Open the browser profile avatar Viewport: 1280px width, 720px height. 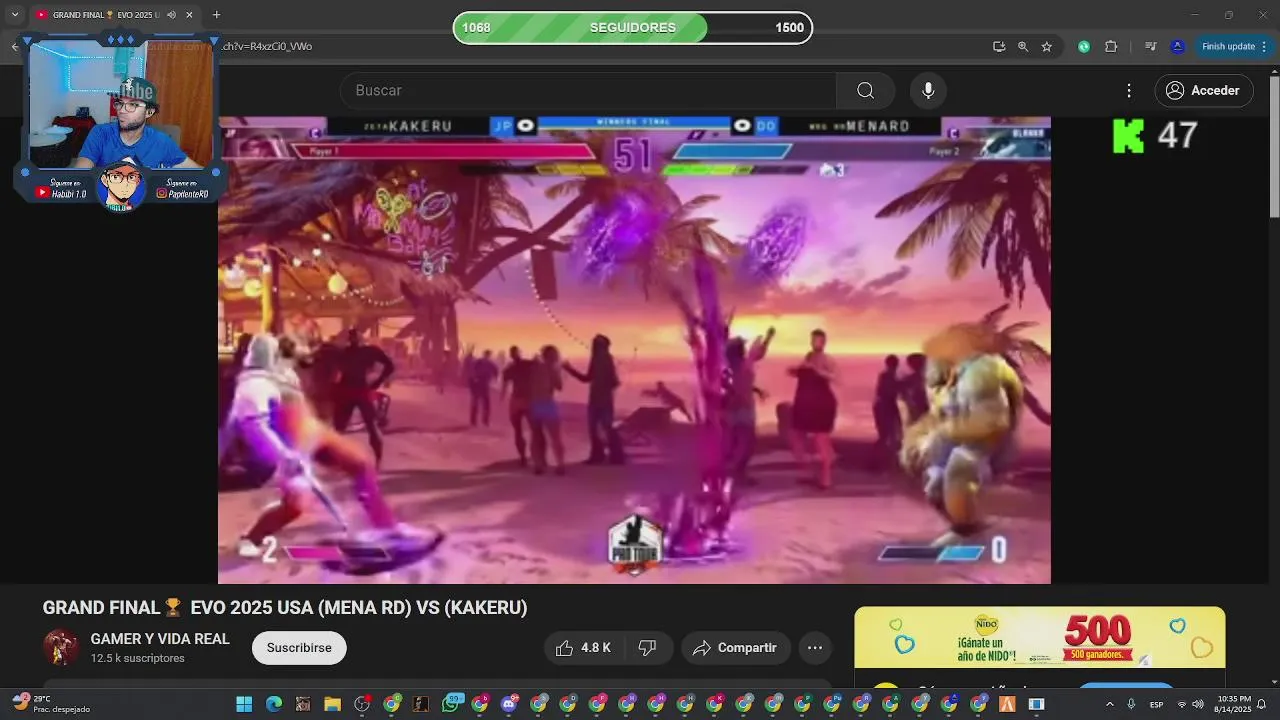(x=1177, y=46)
